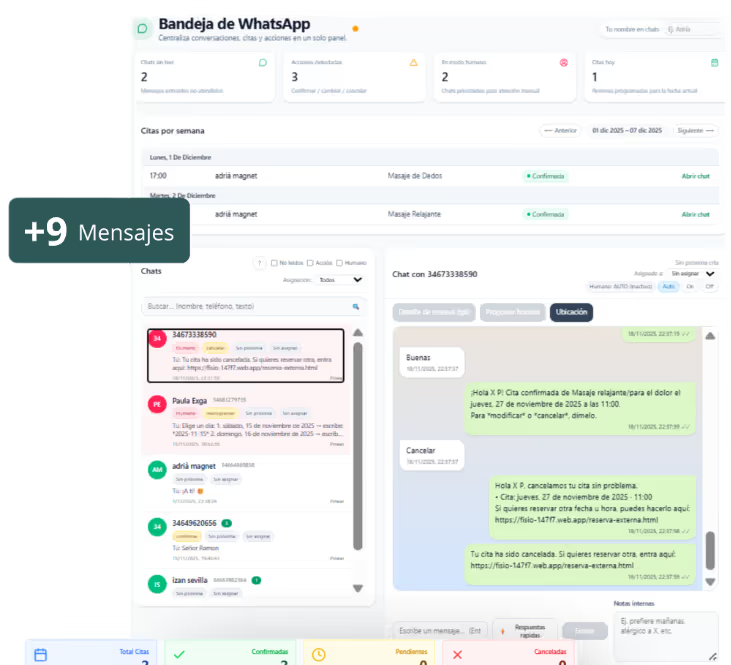731x665 pixels.
Task: Click the checkmark icon on Confirmadas card
Action: [179, 655]
